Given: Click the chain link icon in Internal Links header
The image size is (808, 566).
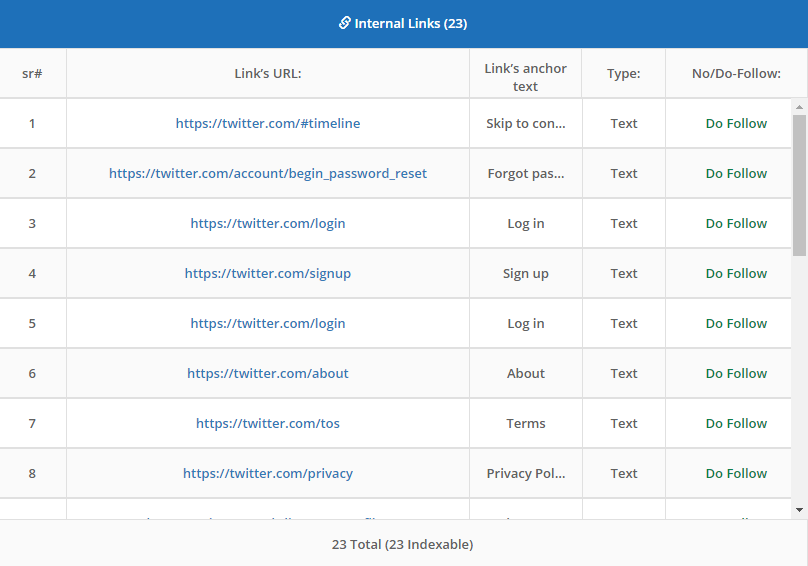Looking at the screenshot, I should [x=344, y=23].
